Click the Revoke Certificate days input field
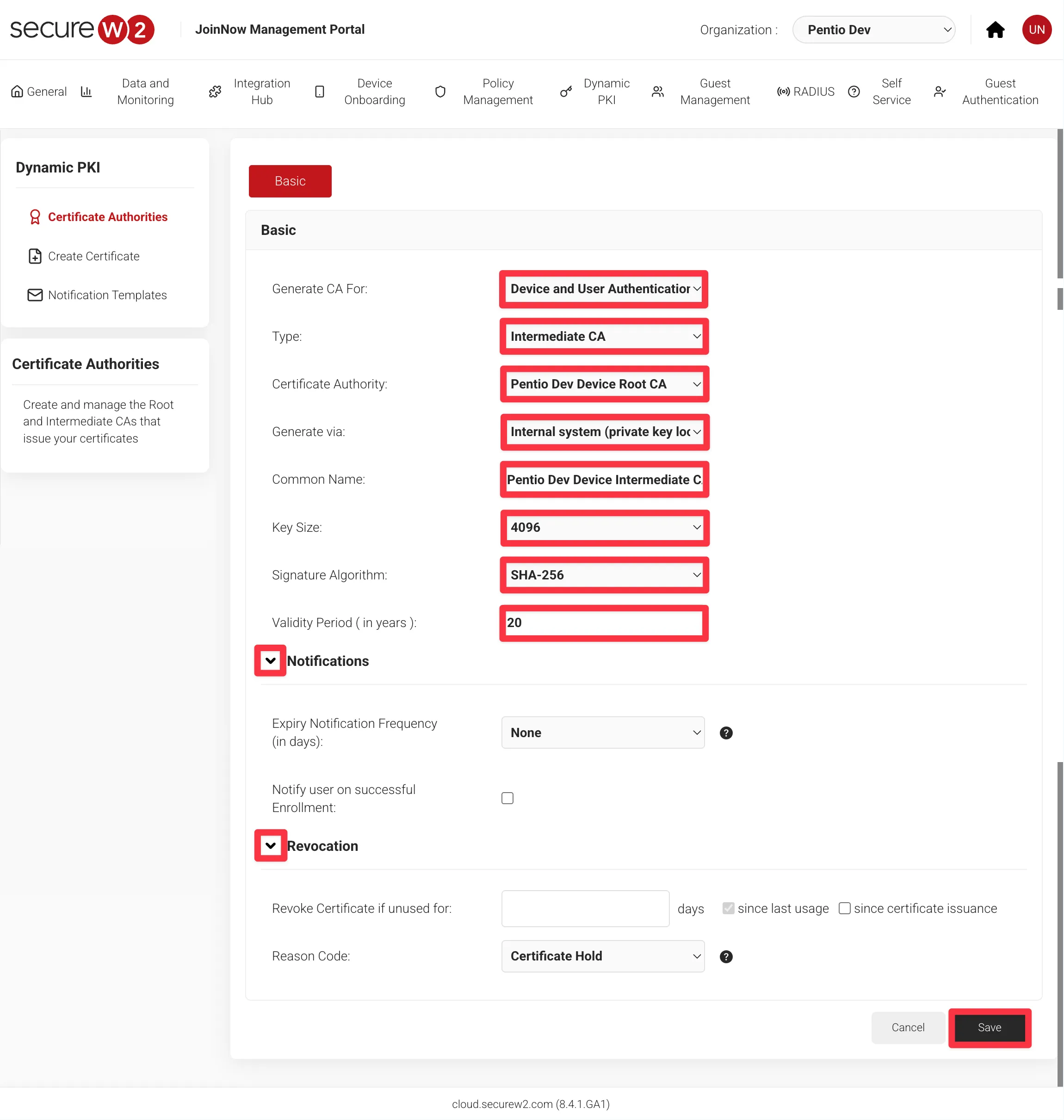 (x=585, y=909)
